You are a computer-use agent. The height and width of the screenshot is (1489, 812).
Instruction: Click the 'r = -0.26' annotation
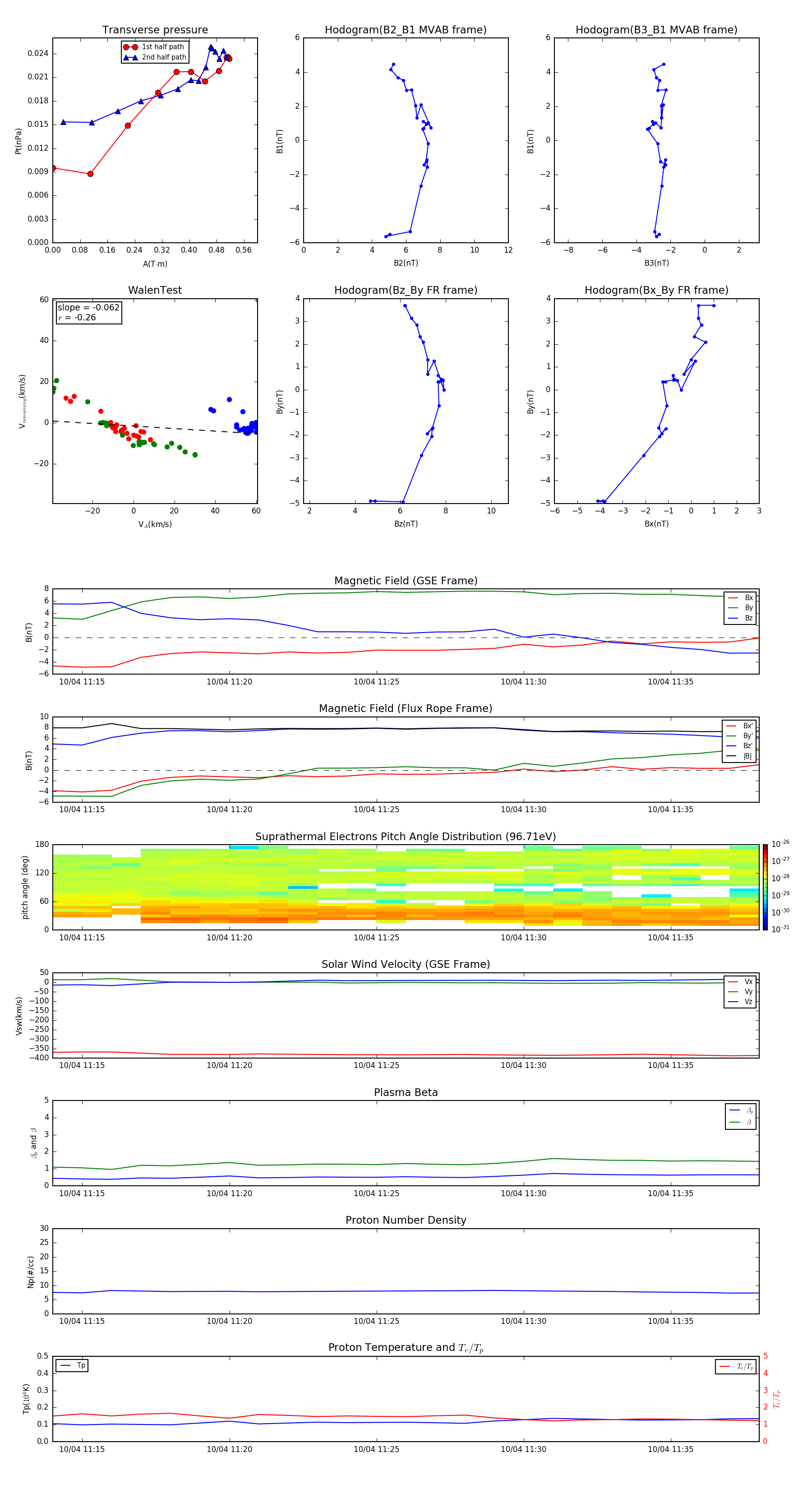tap(77, 318)
